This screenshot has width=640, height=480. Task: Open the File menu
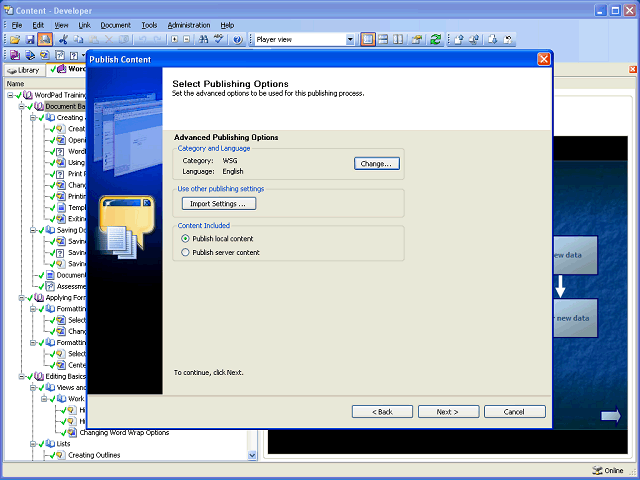[x=17, y=25]
